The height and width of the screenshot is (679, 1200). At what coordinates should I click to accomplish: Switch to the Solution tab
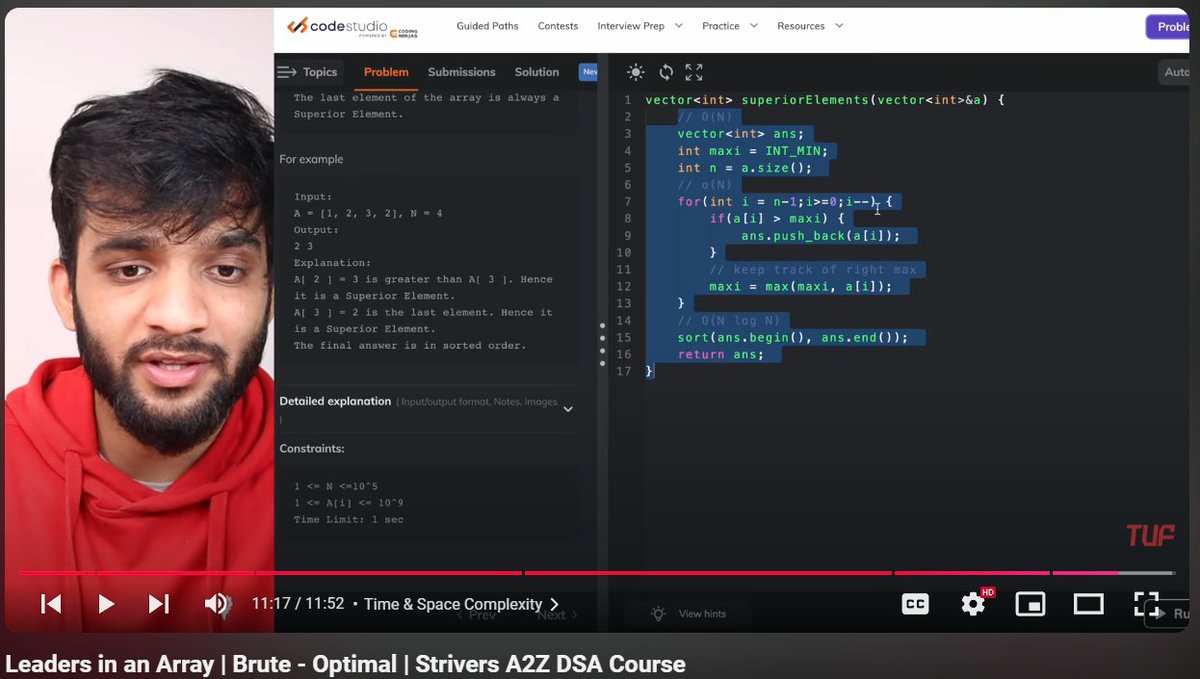pos(537,72)
